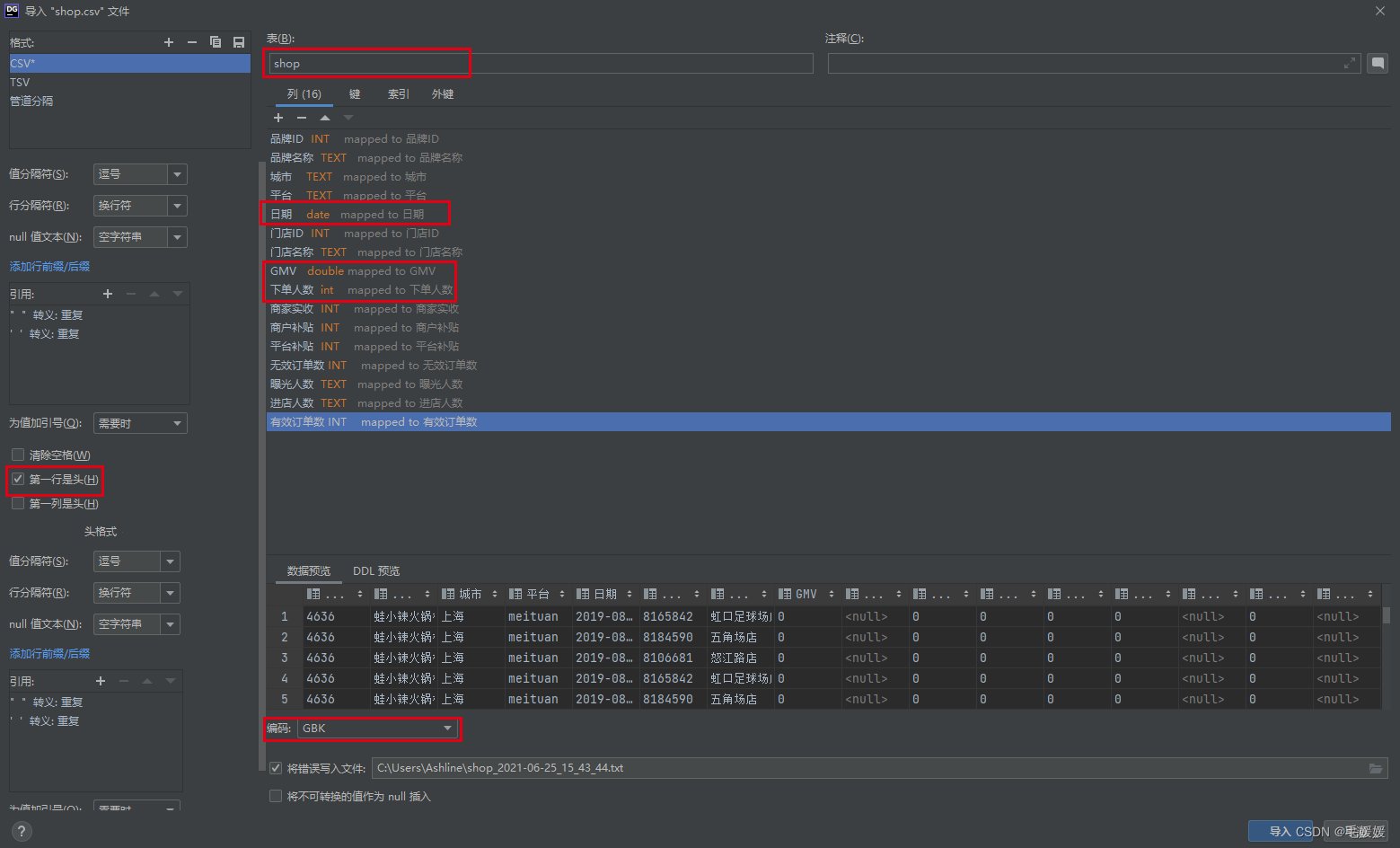Click the DataGrip icon in title bar
1400x848 pixels.
[x=12, y=11]
